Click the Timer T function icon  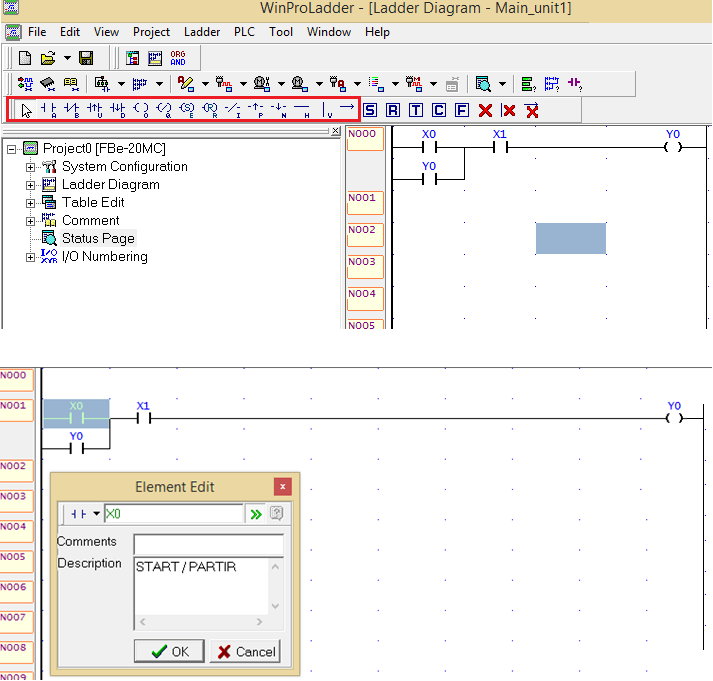coord(416,110)
